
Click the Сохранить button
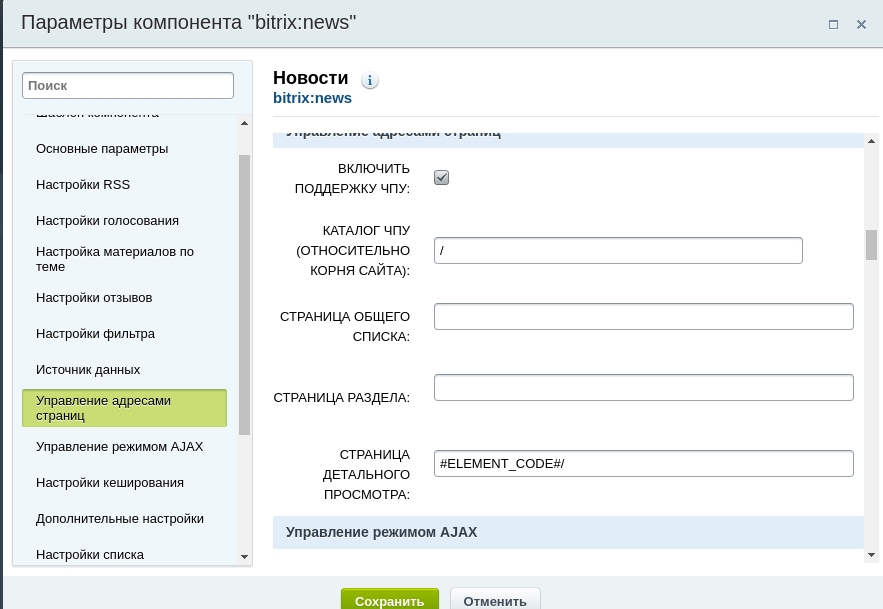tap(390, 601)
